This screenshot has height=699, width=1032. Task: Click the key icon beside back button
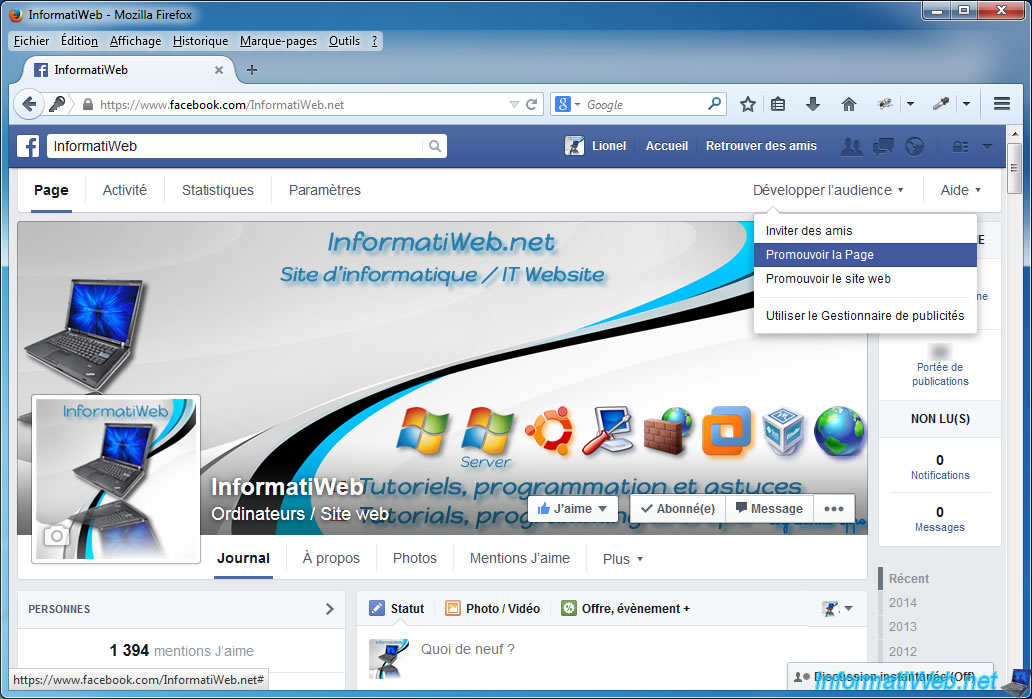coord(57,104)
